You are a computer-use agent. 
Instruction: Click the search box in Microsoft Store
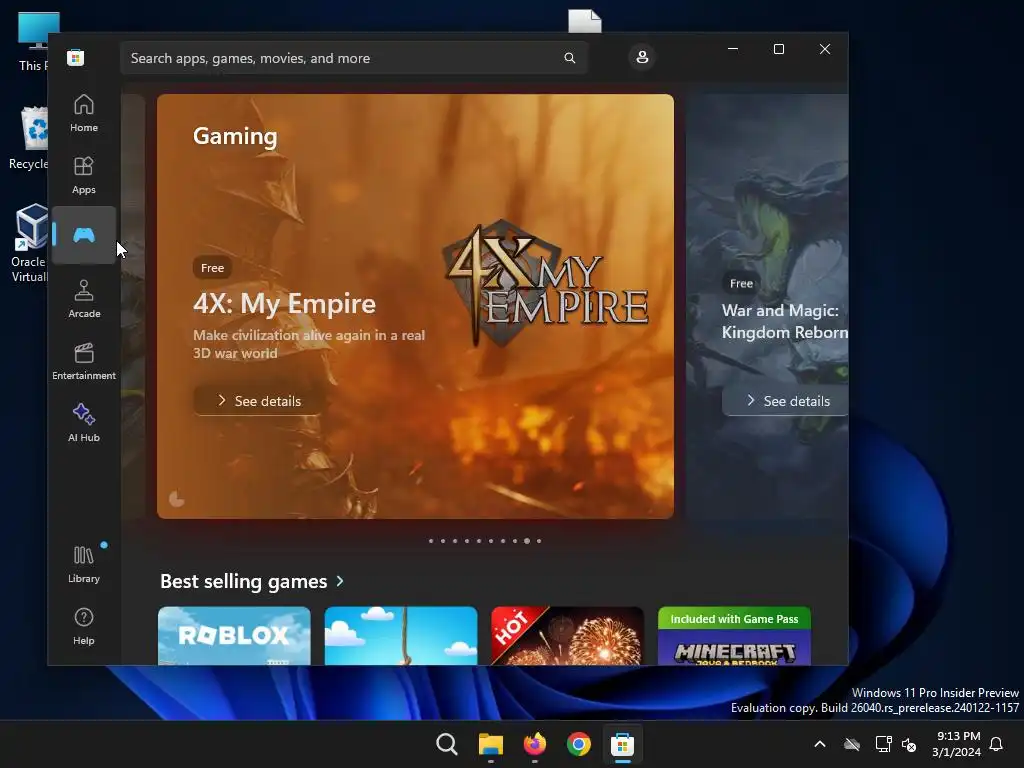tap(354, 58)
